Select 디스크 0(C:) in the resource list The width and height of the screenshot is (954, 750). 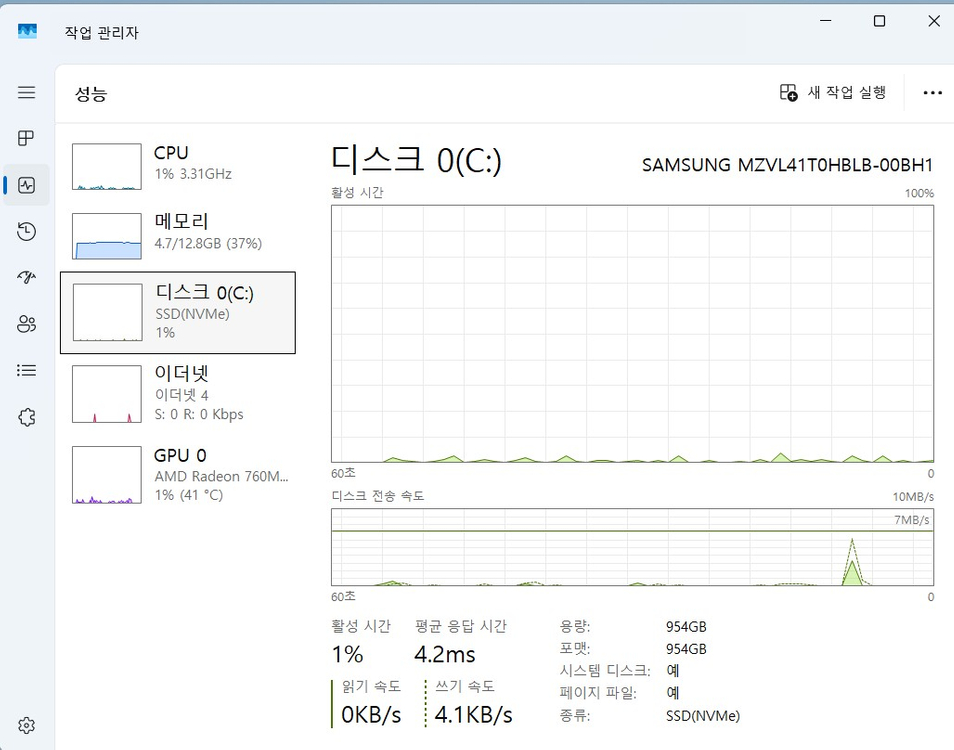tap(178, 312)
